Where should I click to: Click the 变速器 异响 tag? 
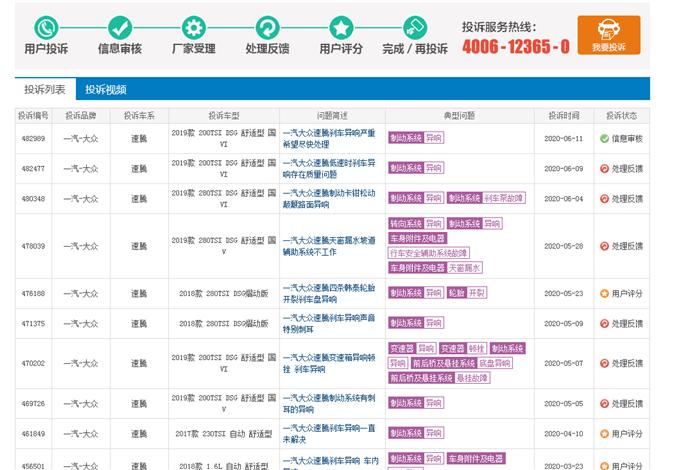click(412, 348)
